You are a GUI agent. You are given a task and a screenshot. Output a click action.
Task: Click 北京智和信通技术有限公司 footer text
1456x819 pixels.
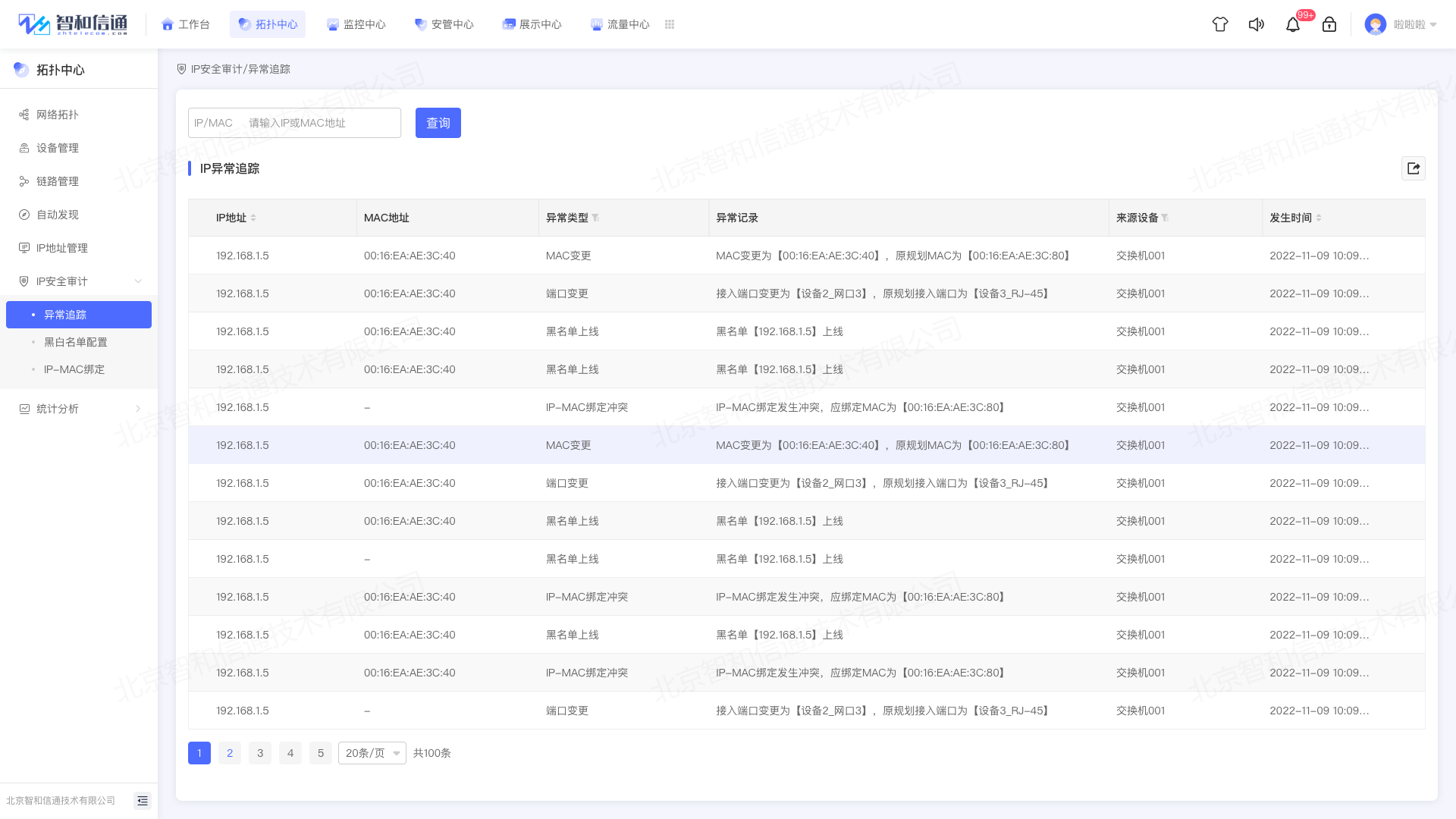(61, 801)
